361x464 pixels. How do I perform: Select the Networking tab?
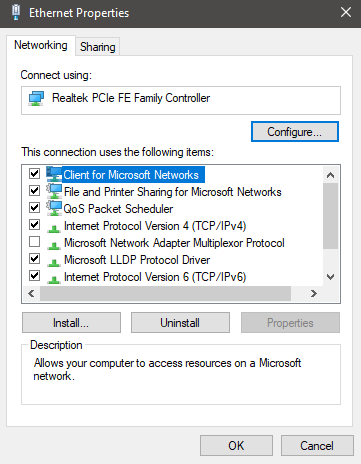click(41, 45)
